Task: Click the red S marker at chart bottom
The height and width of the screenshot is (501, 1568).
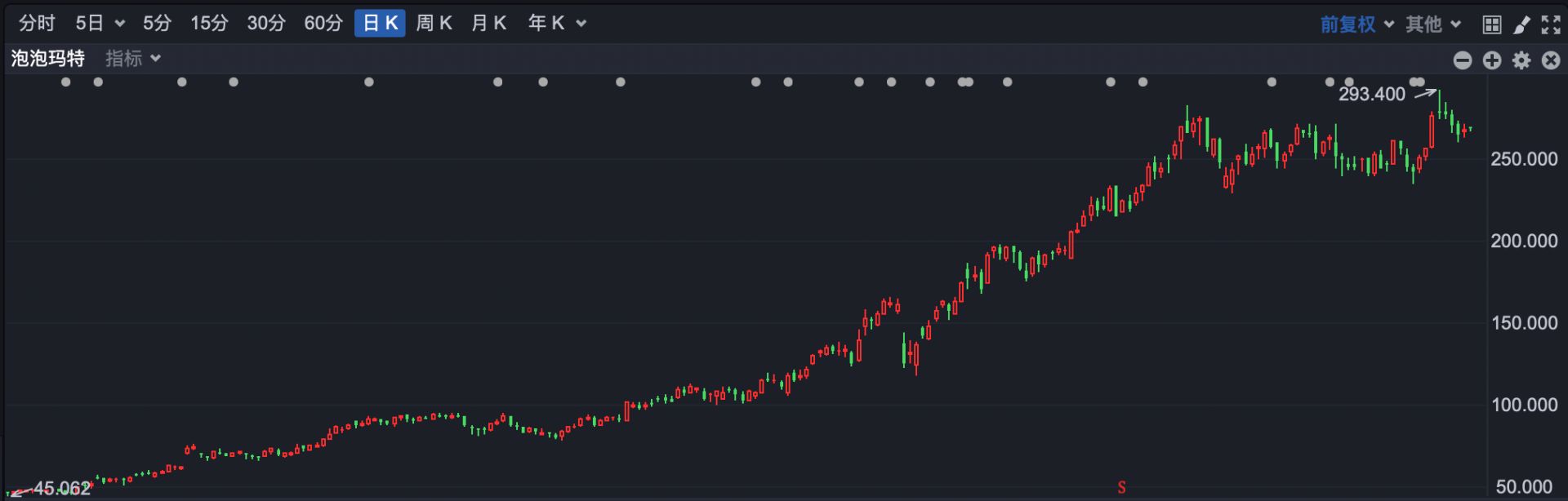Action: tap(1121, 488)
